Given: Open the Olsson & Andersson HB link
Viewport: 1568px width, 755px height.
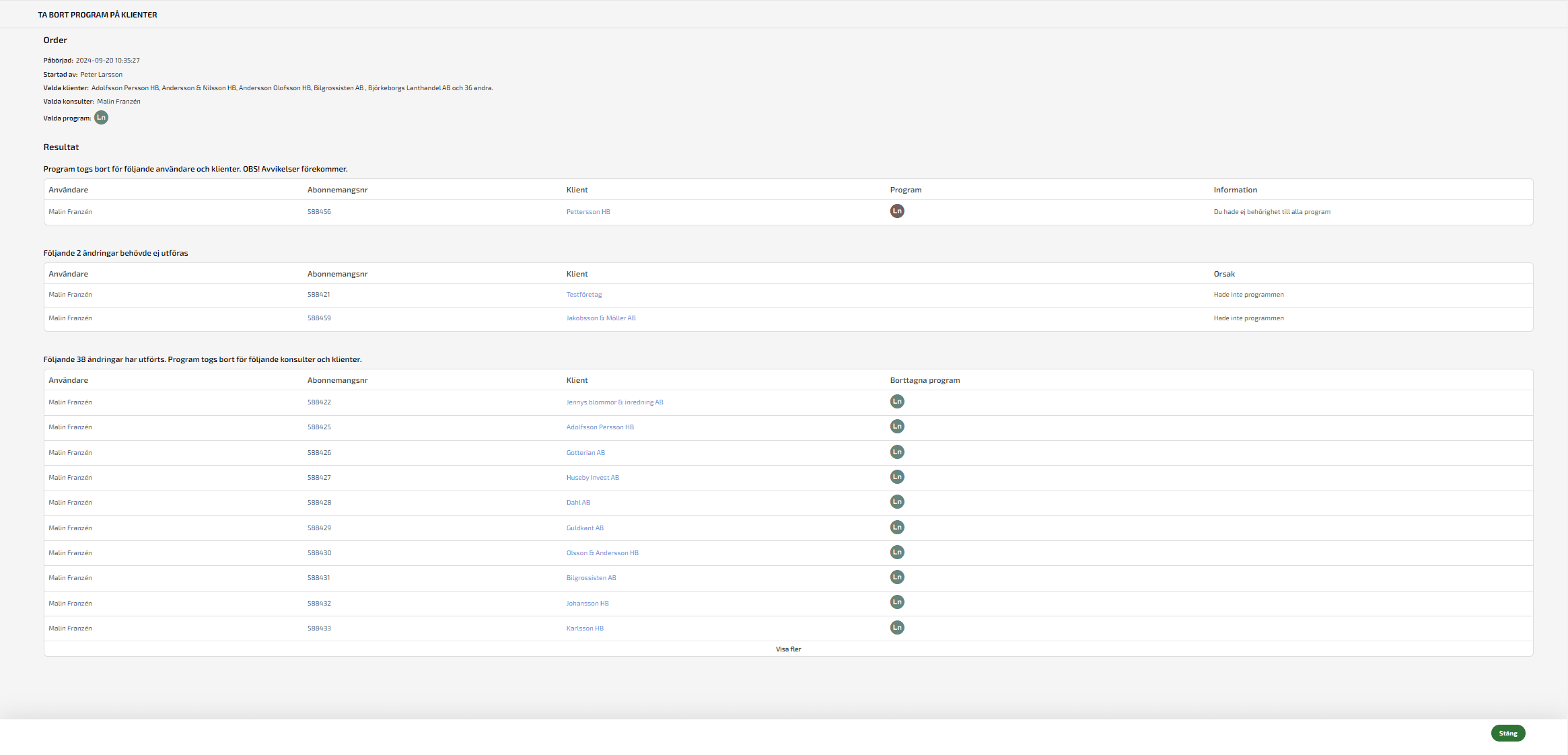Looking at the screenshot, I should click(x=602, y=553).
